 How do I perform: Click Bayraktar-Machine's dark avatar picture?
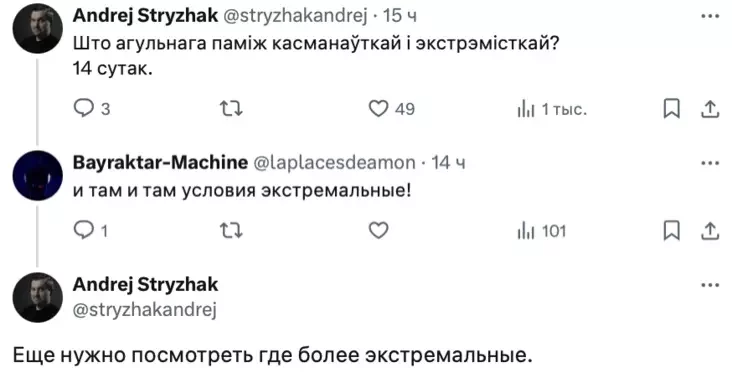click(x=38, y=175)
